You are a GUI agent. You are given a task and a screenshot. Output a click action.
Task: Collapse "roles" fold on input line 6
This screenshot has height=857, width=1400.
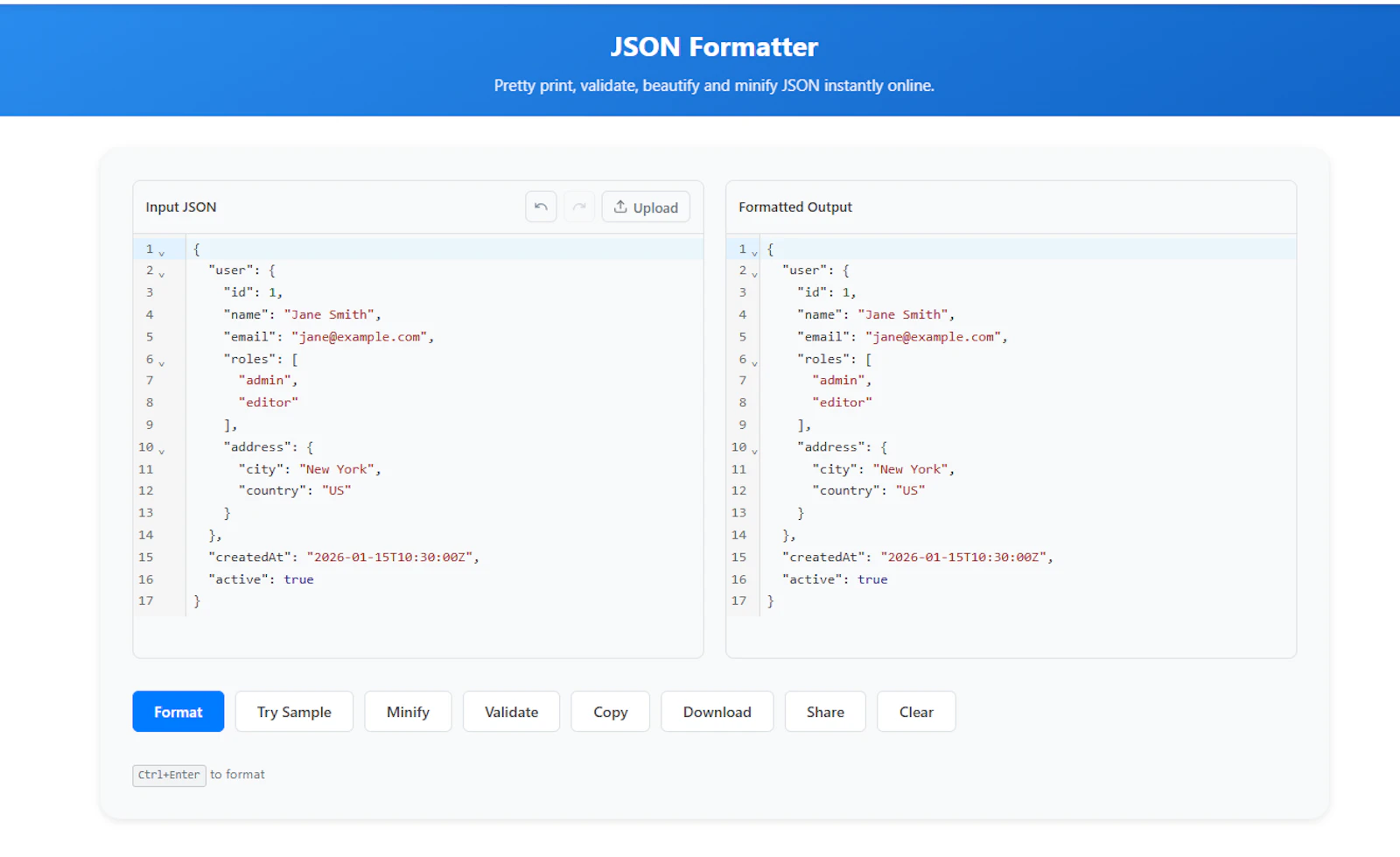pos(162,362)
